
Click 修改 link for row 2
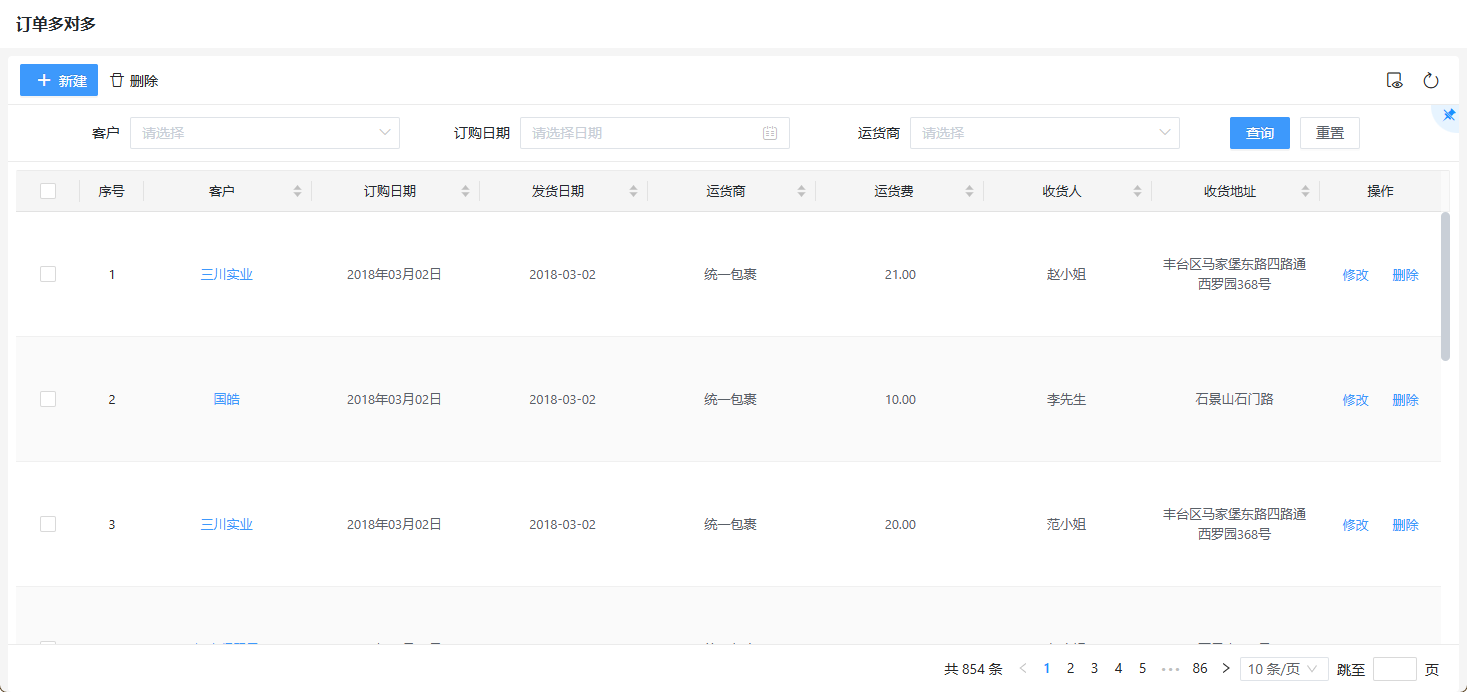[x=1355, y=400]
